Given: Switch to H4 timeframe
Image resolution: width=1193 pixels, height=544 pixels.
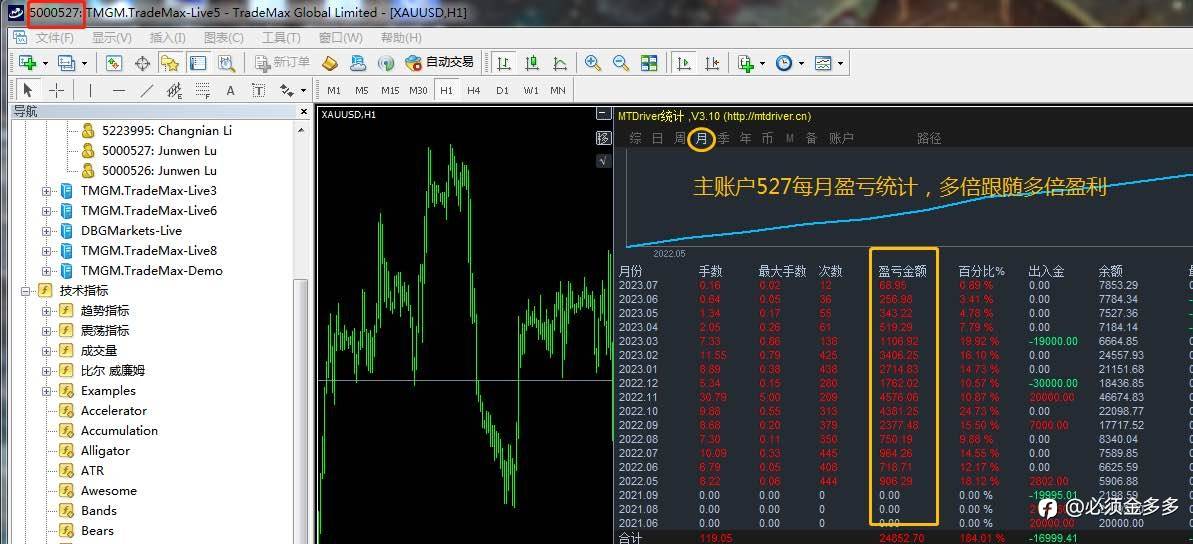Looking at the screenshot, I should tap(474, 91).
